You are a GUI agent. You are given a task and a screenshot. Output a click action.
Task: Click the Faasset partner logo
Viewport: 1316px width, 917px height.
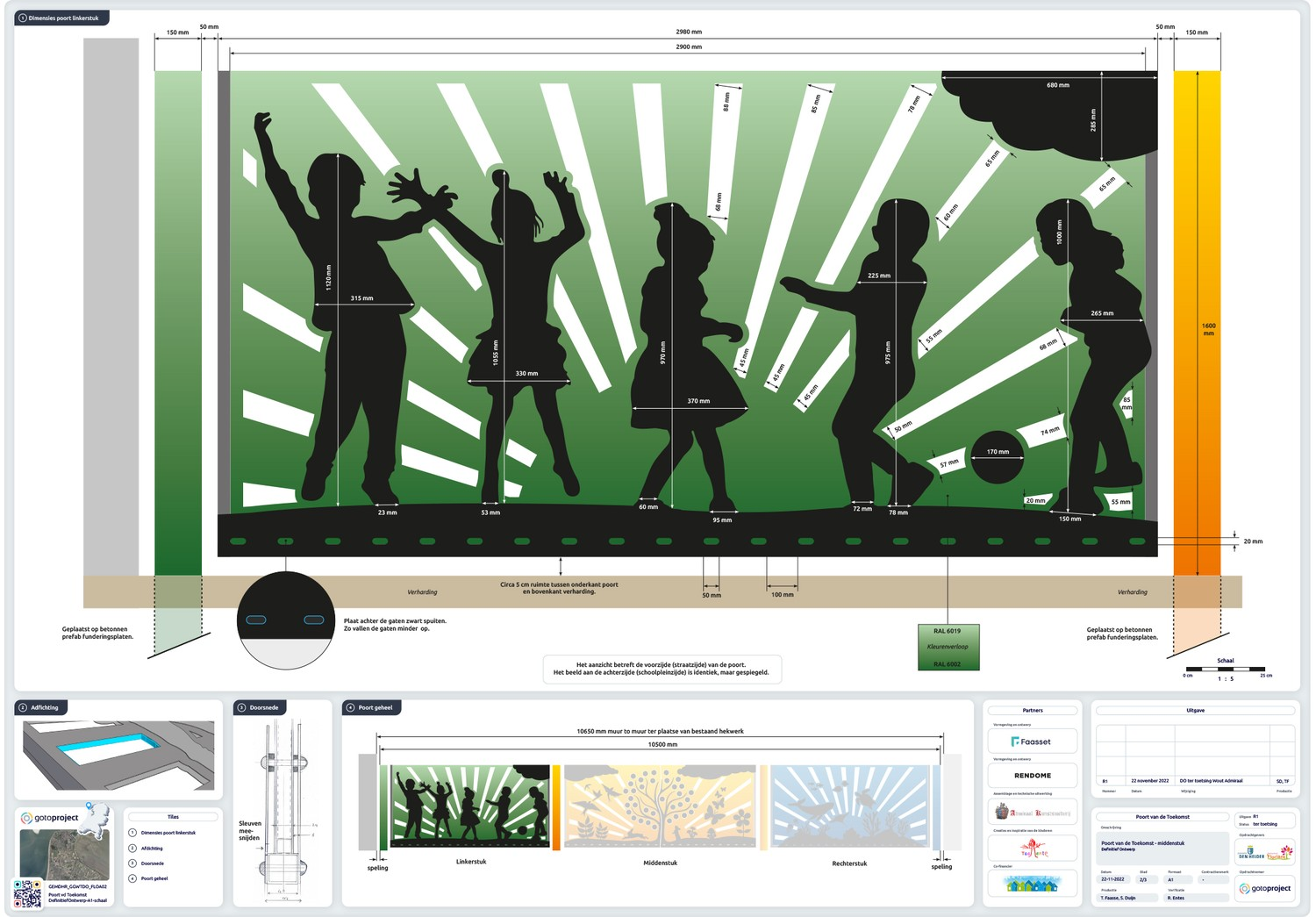click(x=1033, y=741)
